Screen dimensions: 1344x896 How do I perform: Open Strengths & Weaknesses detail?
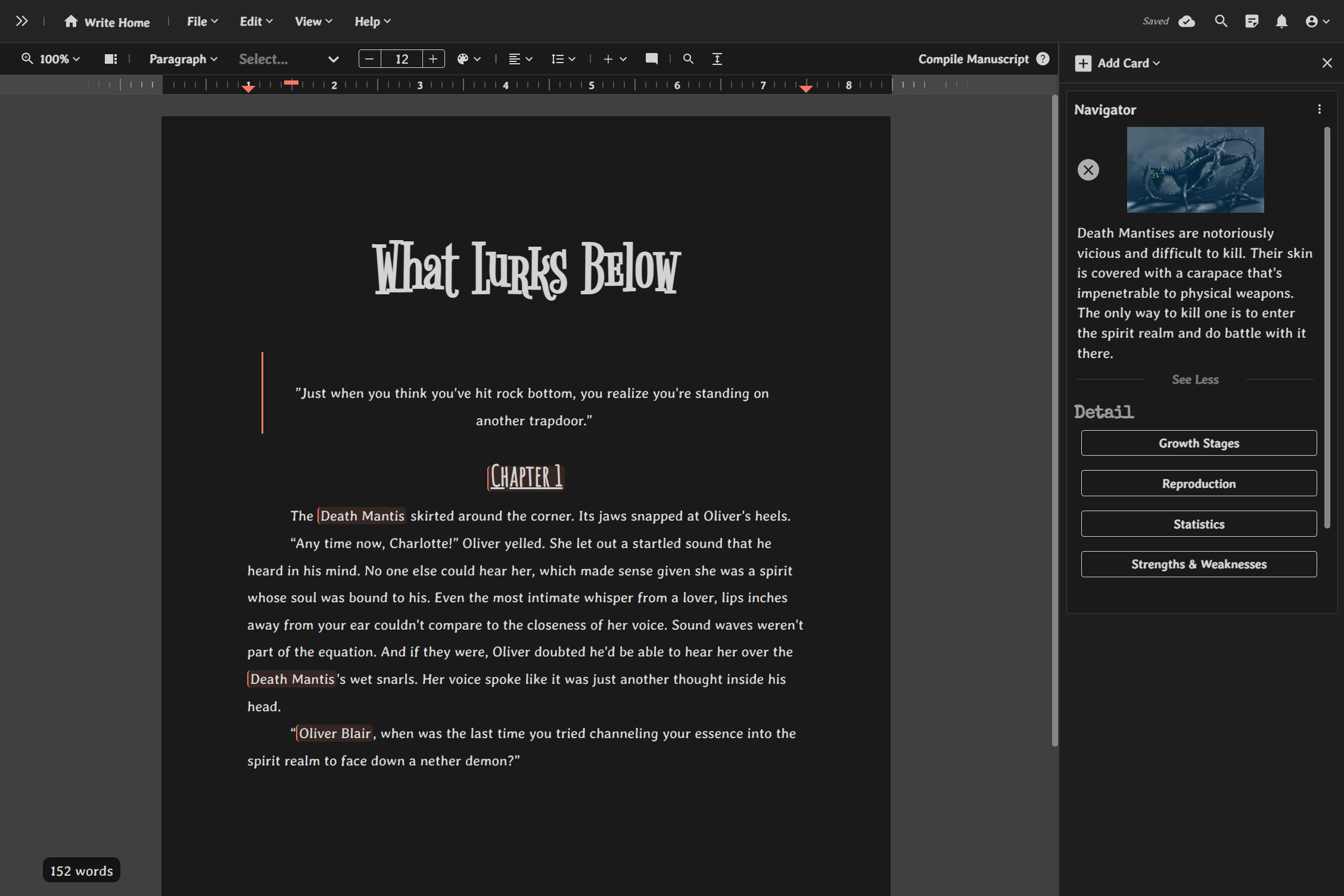(1199, 564)
